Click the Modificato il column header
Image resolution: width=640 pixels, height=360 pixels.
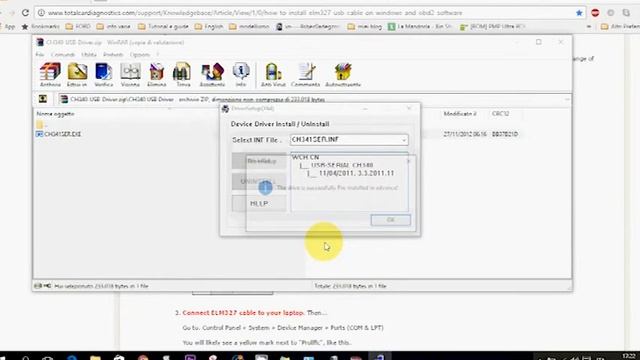click(x=460, y=114)
